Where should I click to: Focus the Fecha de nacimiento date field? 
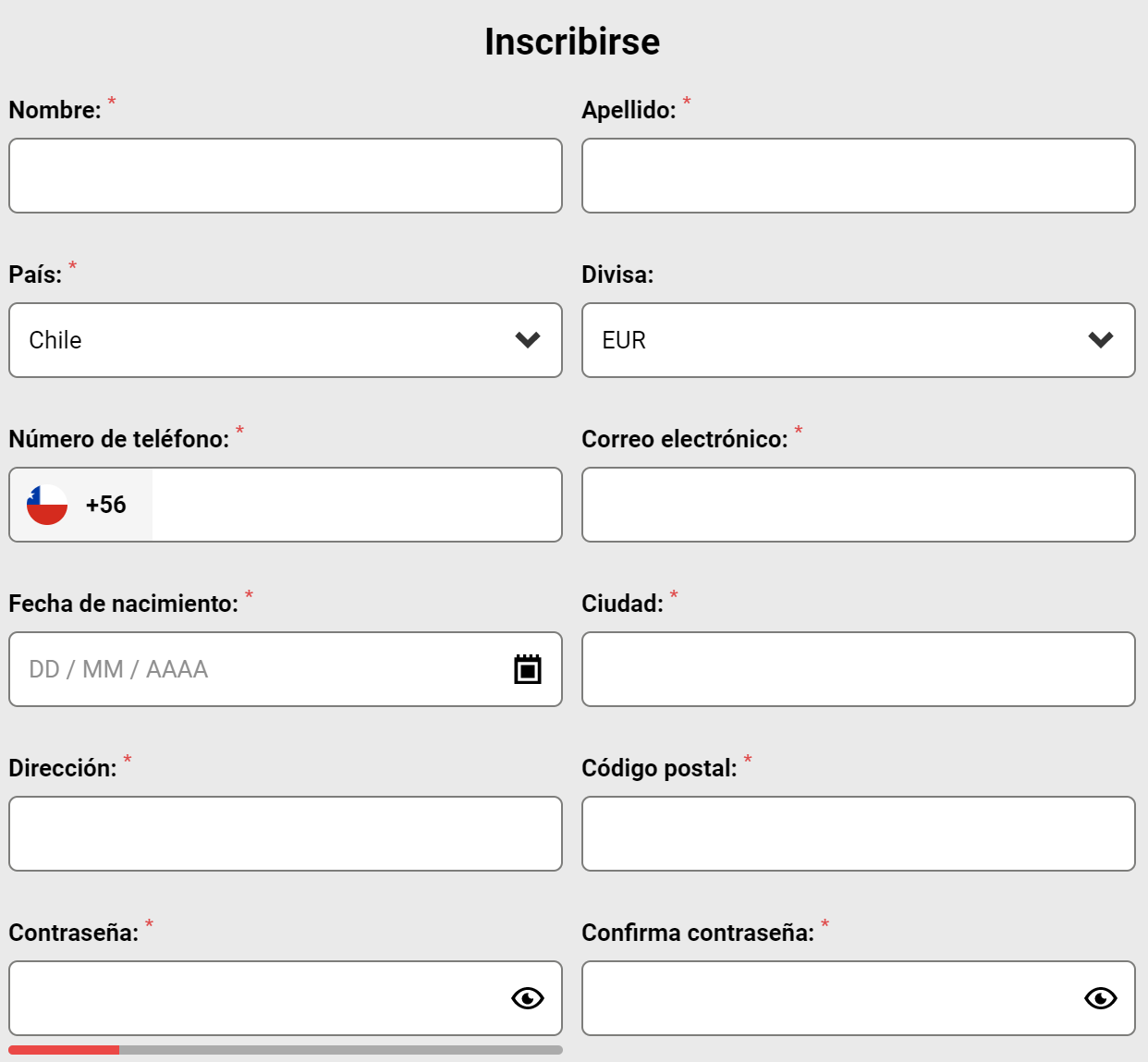click(259, 669)
